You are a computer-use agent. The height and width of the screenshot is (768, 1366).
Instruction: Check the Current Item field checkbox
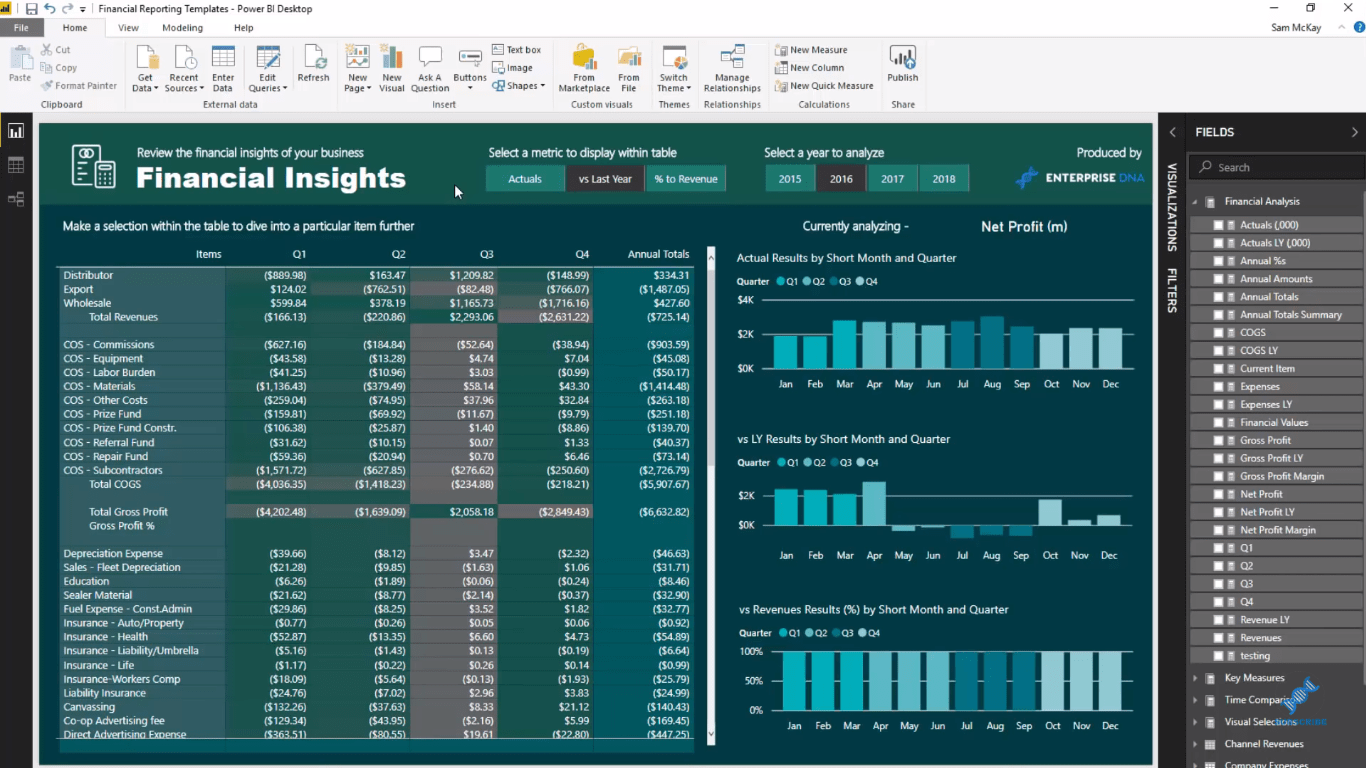[x=1218, y=369]
